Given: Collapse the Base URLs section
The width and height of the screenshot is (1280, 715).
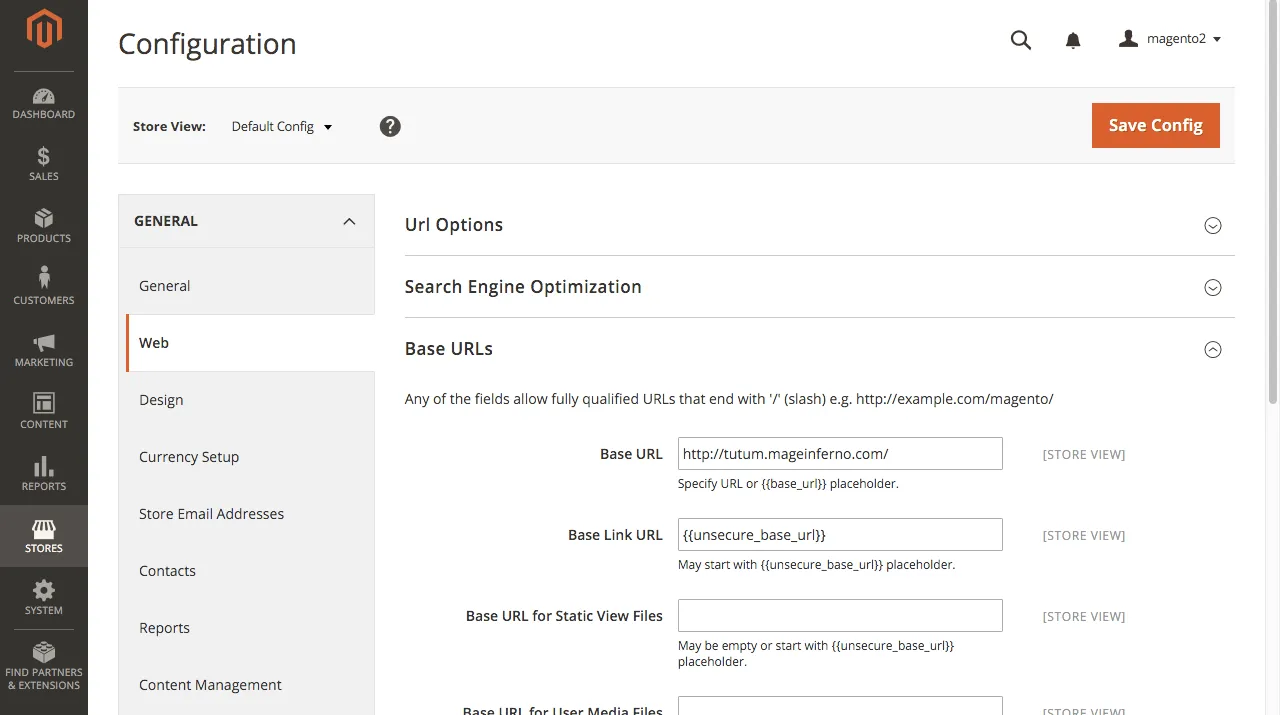Looking at the screenshot, I should (1213, 349).
